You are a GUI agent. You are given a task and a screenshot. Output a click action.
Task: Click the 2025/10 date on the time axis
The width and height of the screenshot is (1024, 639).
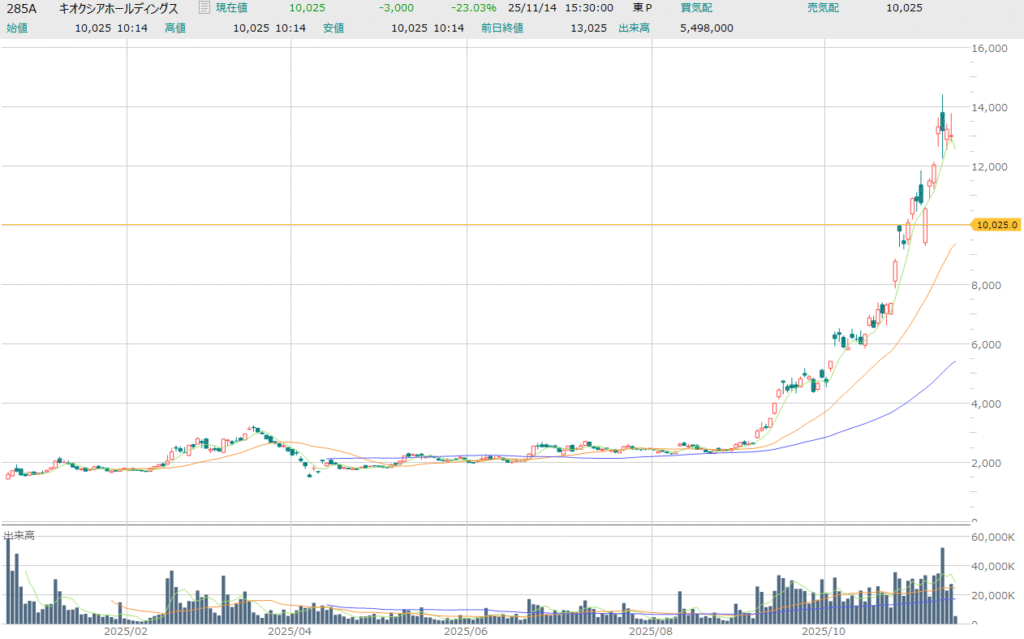(826, 631)
